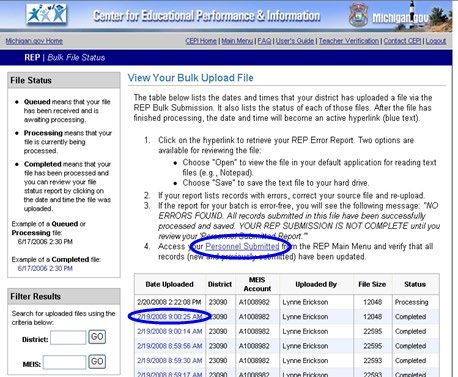Screen dimensions: 458x377
Task: Open the 2/19/2008 9:00:14 AM upload report
Action: (170, 331)
